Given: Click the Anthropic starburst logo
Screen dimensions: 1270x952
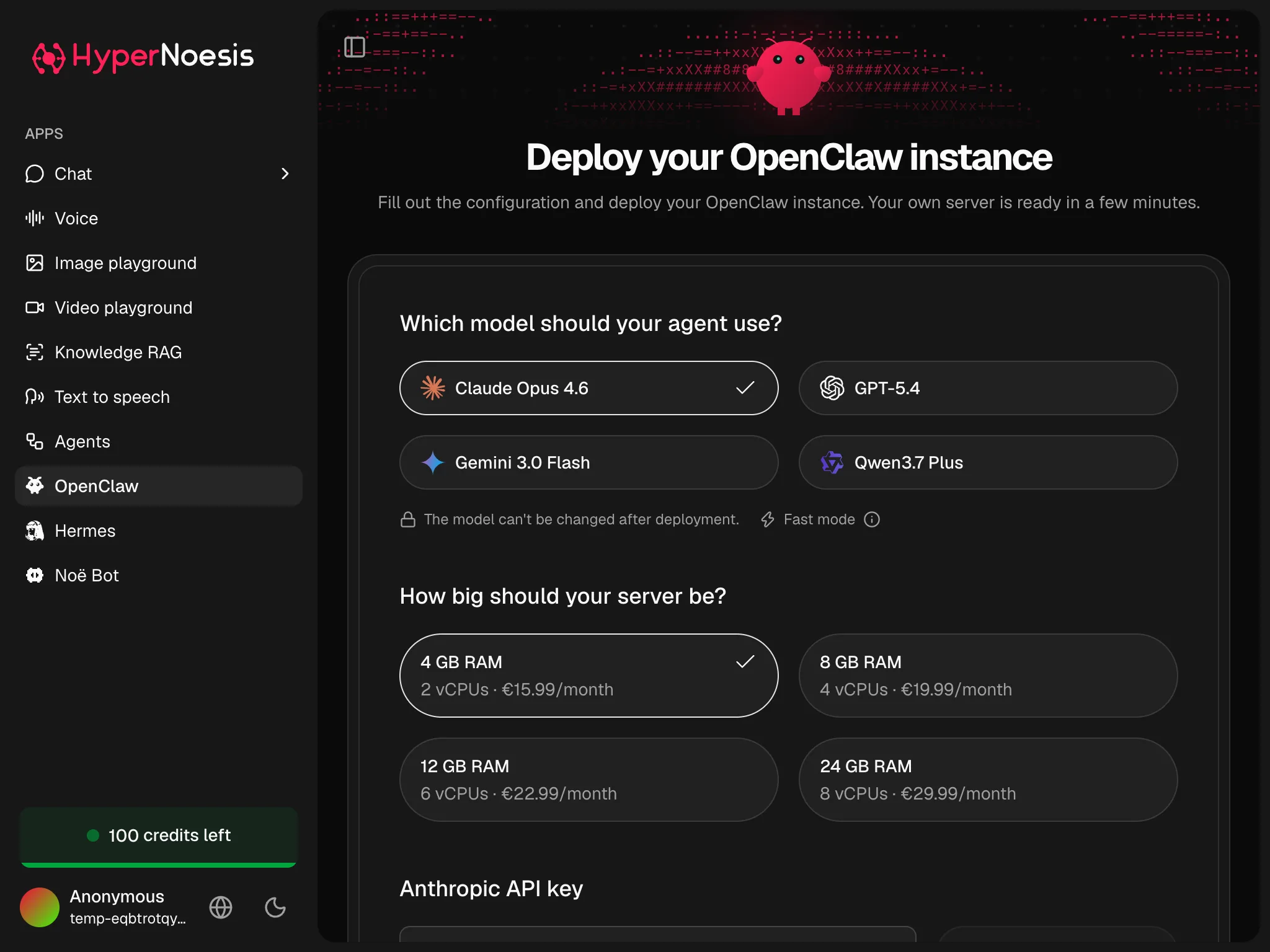Looking at the screenshot, I should click(433, 388).
